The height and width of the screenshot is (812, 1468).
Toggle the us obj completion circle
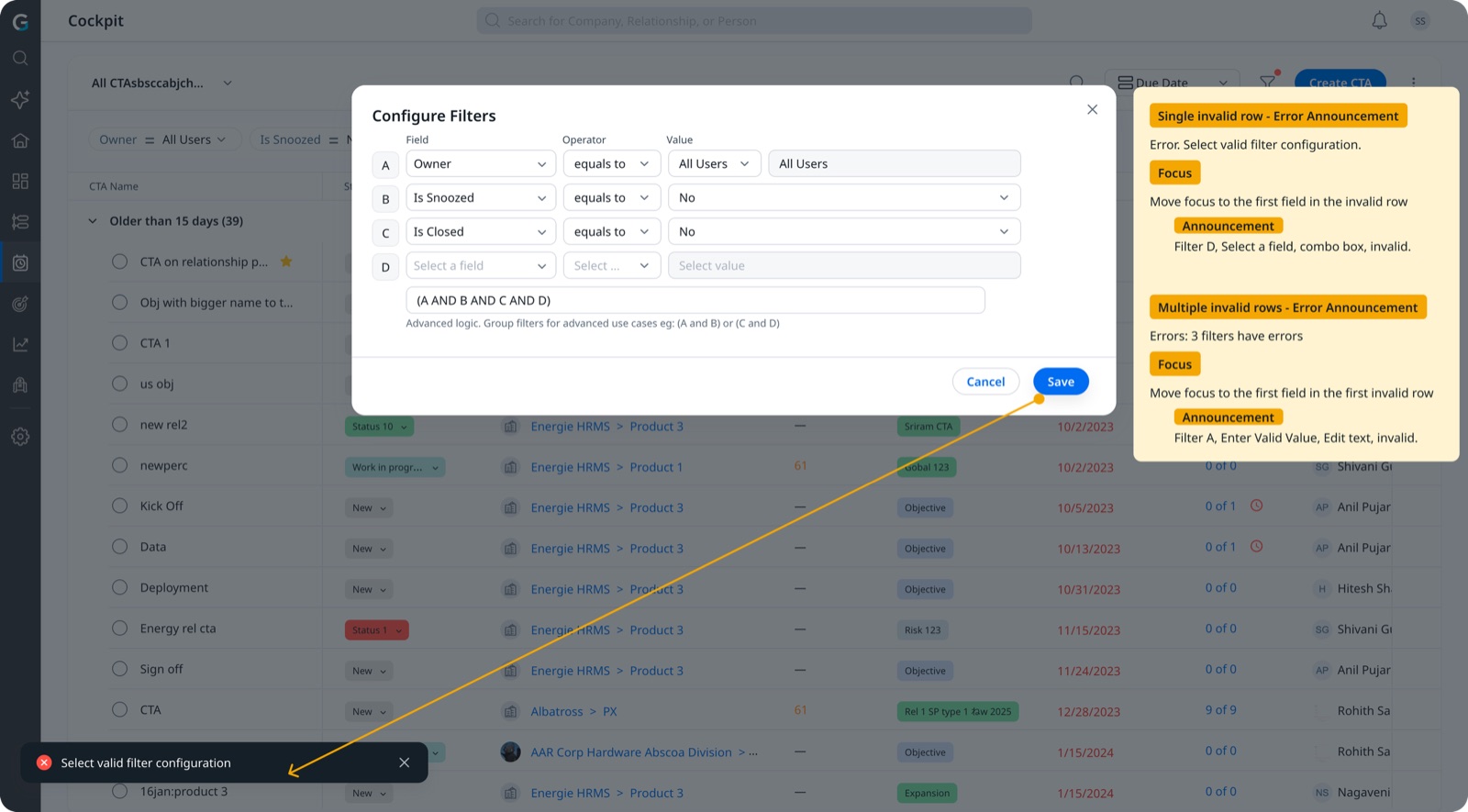[119, 384]
